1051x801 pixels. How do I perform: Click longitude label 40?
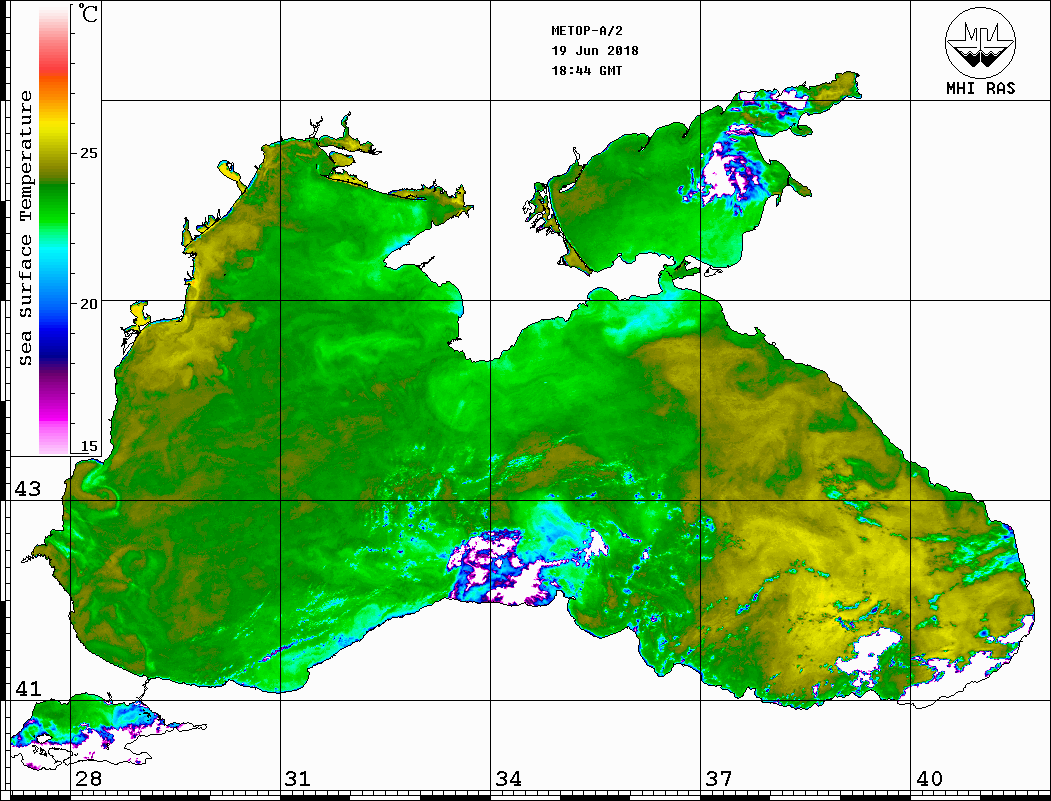click(x=929, y=779)
